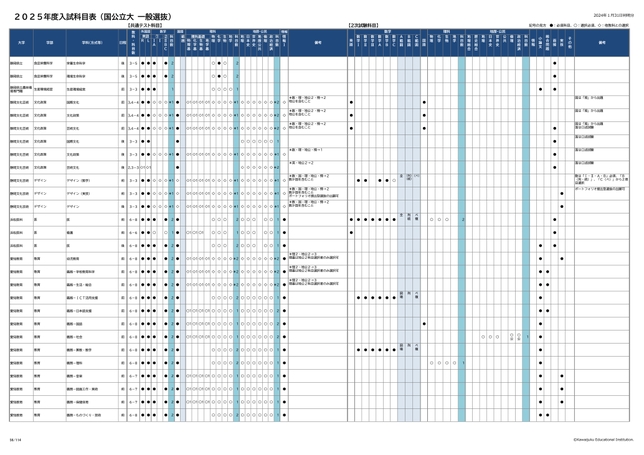
Task: Select the 幼児教育 department cell
Action: click(74, 257)
